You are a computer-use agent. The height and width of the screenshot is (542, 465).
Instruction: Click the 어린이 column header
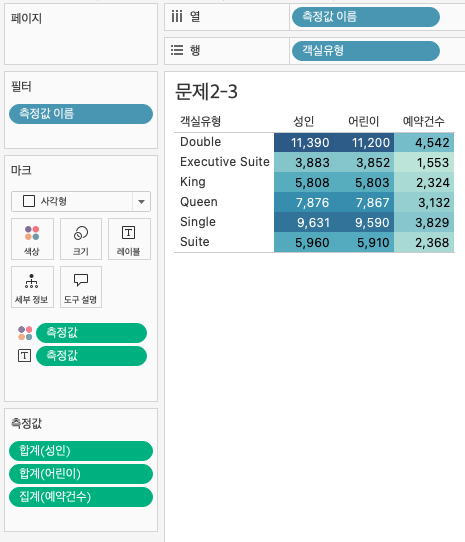(x=364, y=121)
